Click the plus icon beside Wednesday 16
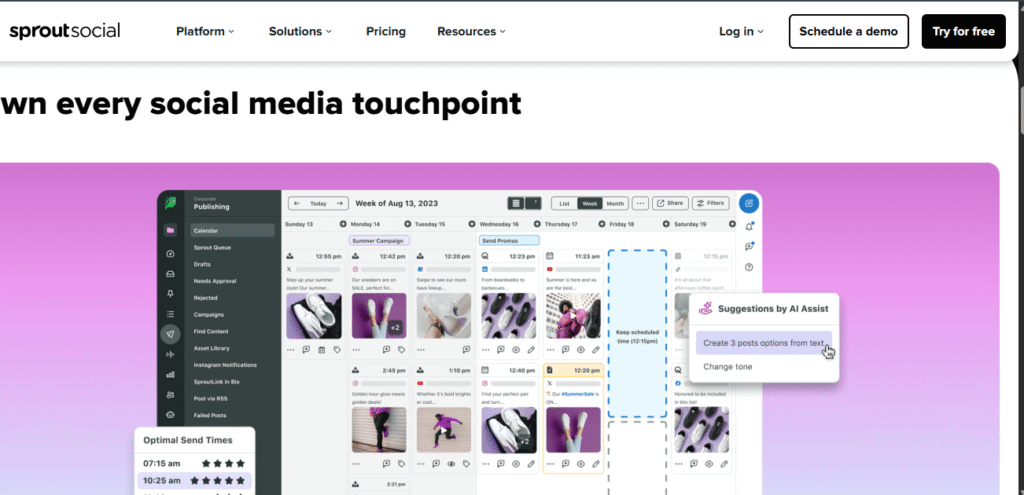Image resolution: width=1024 pixels, height=495 pixels. click(x=537, y=224)
